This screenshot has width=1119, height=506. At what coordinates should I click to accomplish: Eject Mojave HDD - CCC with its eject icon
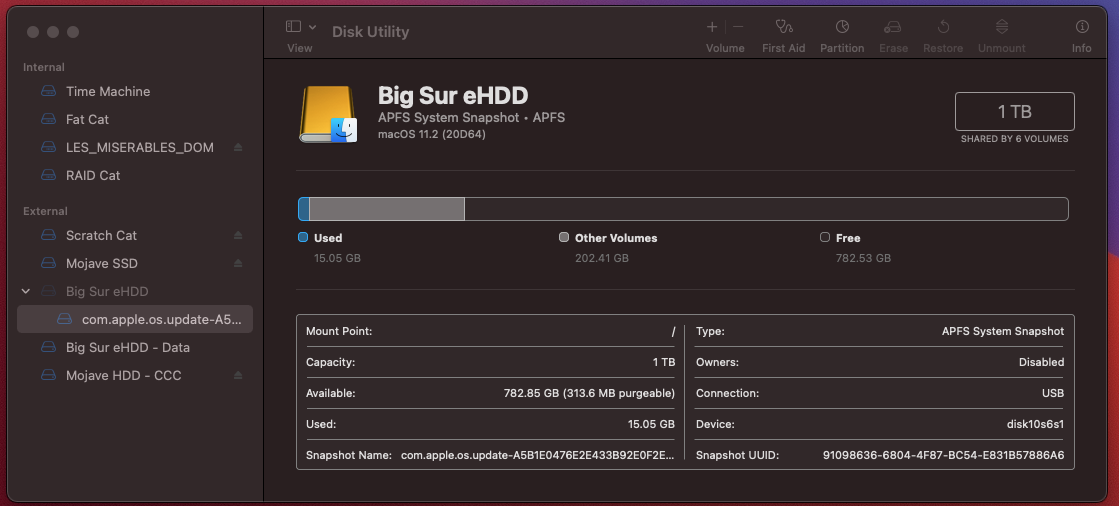[238, 375]
